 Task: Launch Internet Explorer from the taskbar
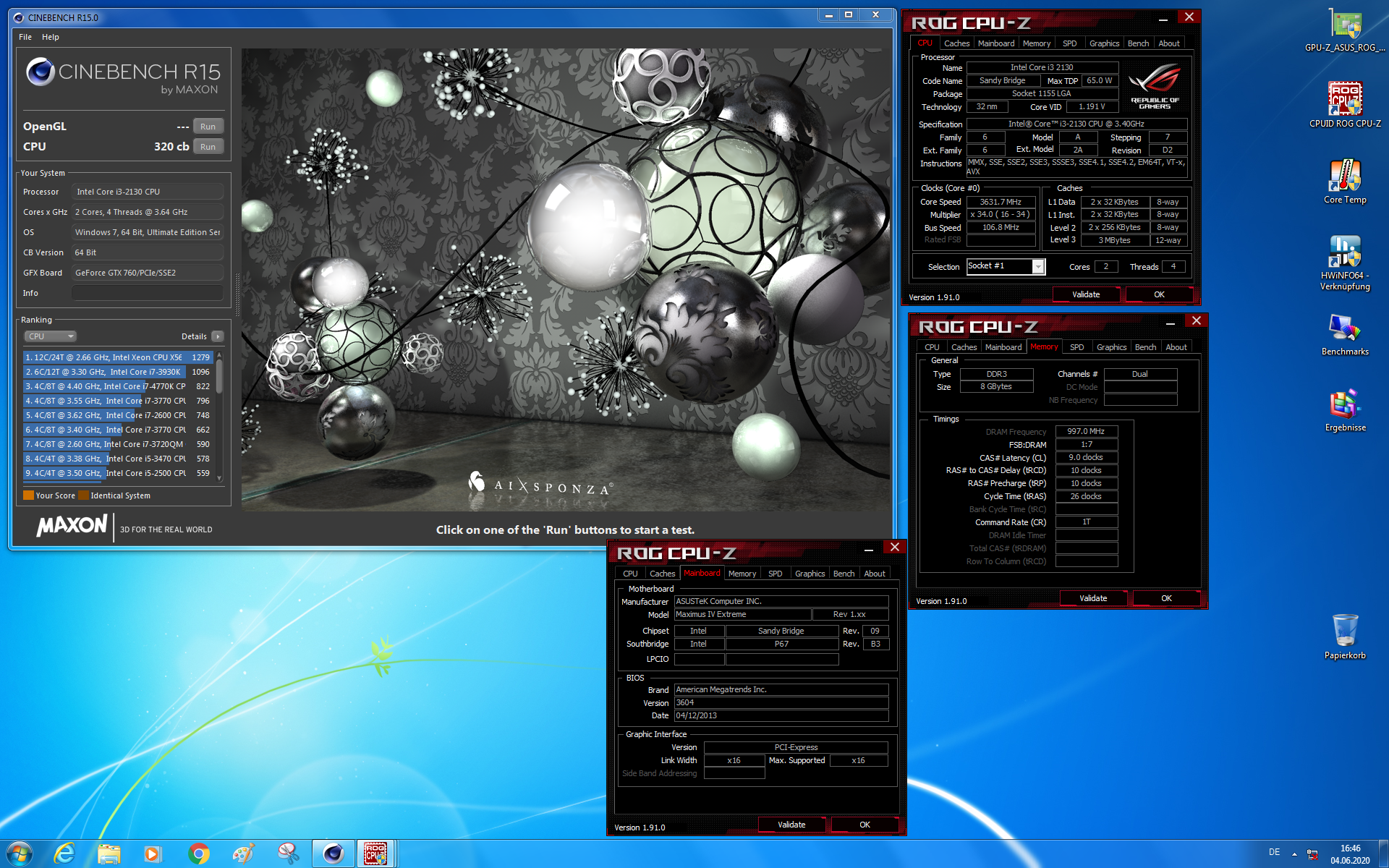[65, 854]
